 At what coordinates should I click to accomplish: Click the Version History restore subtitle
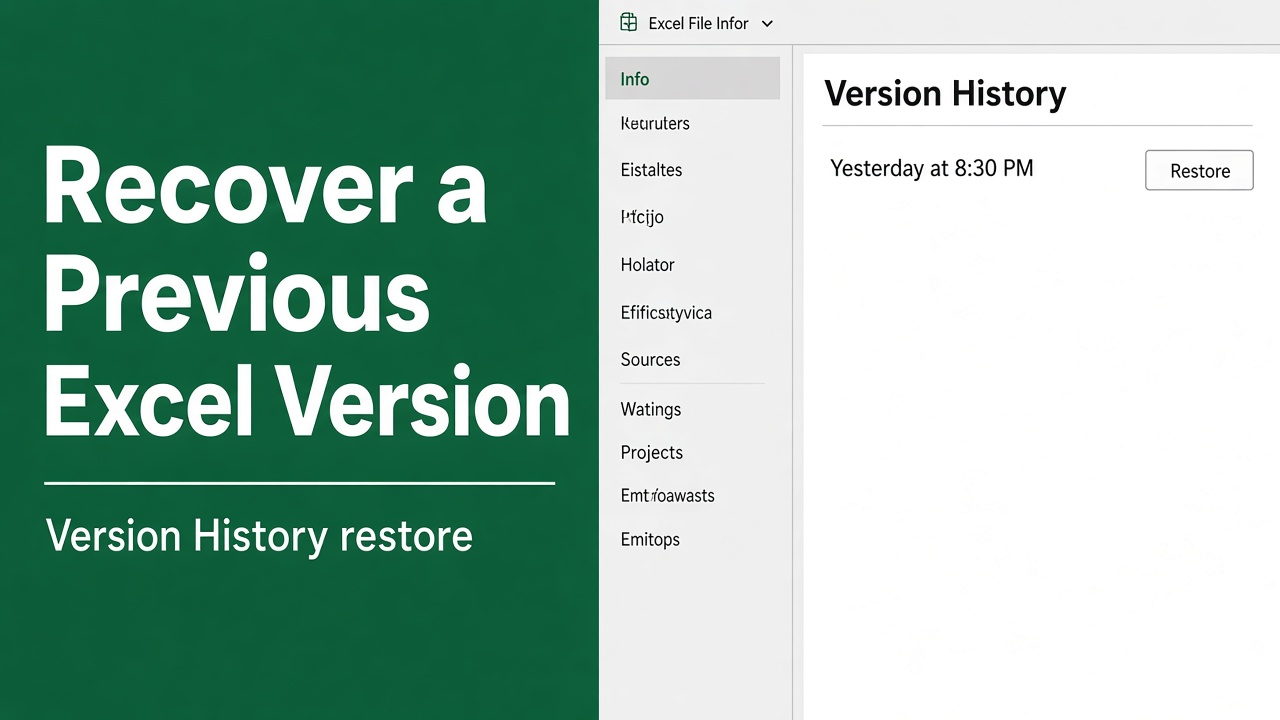click(x=259, y=536)
